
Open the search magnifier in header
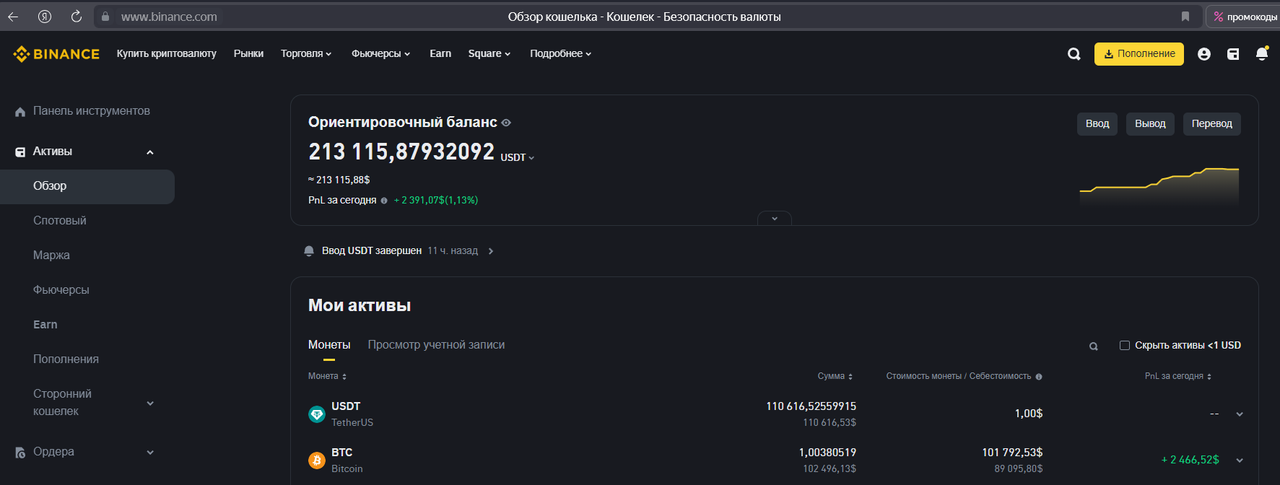pos(1074,54)
